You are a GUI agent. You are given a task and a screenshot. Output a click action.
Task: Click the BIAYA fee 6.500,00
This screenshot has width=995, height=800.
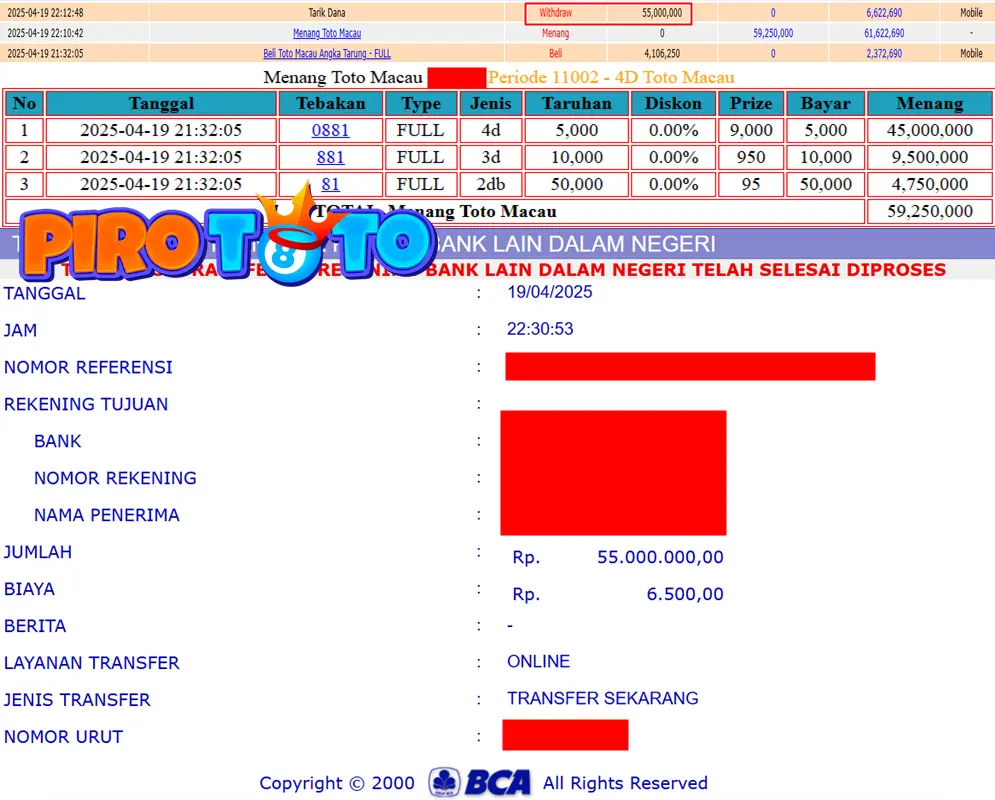point(685,594)
